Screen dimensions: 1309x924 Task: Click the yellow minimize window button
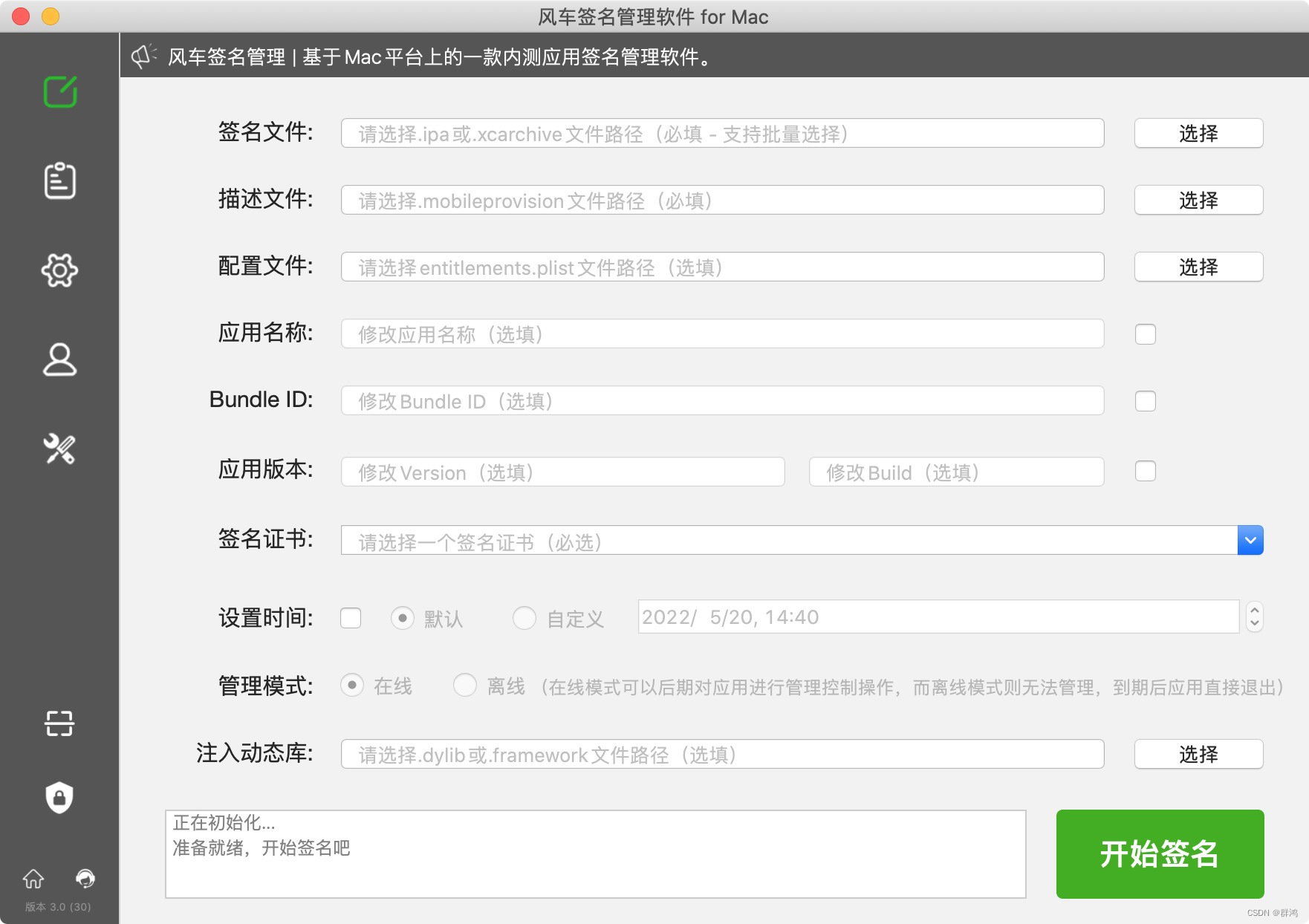pyautogui.click(x=51, y=16)
